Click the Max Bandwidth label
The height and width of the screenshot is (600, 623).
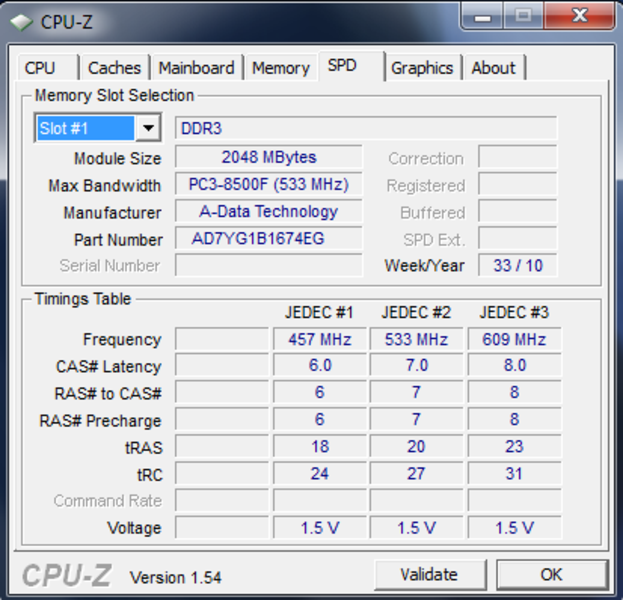tap(104, 186)
